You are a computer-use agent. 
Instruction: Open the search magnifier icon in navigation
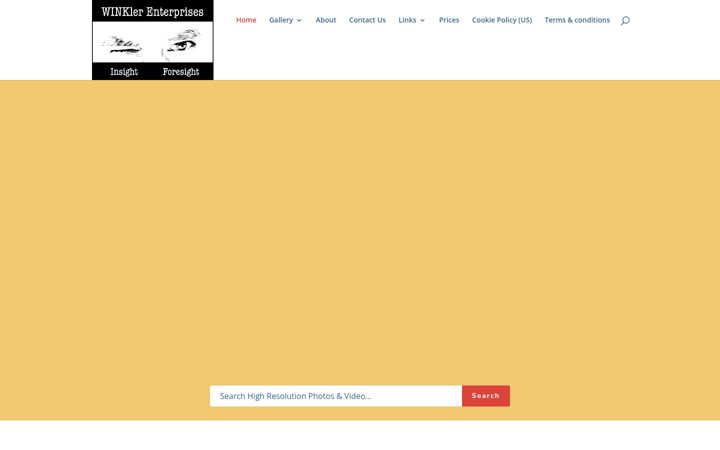[x=625, y=20]
